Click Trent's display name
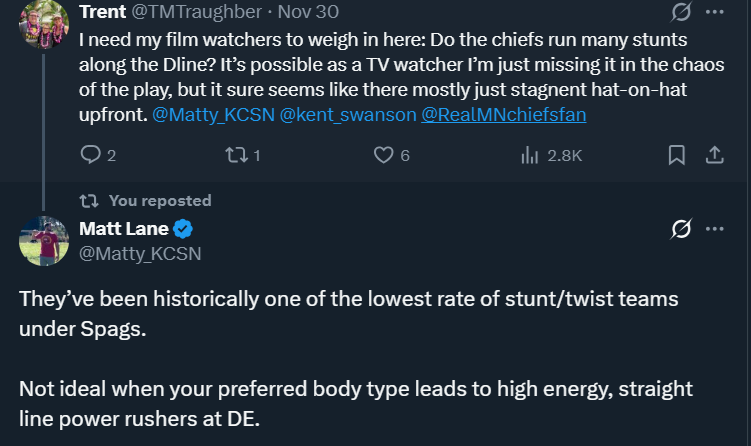 pyautogui.click(x=103, y=12)
